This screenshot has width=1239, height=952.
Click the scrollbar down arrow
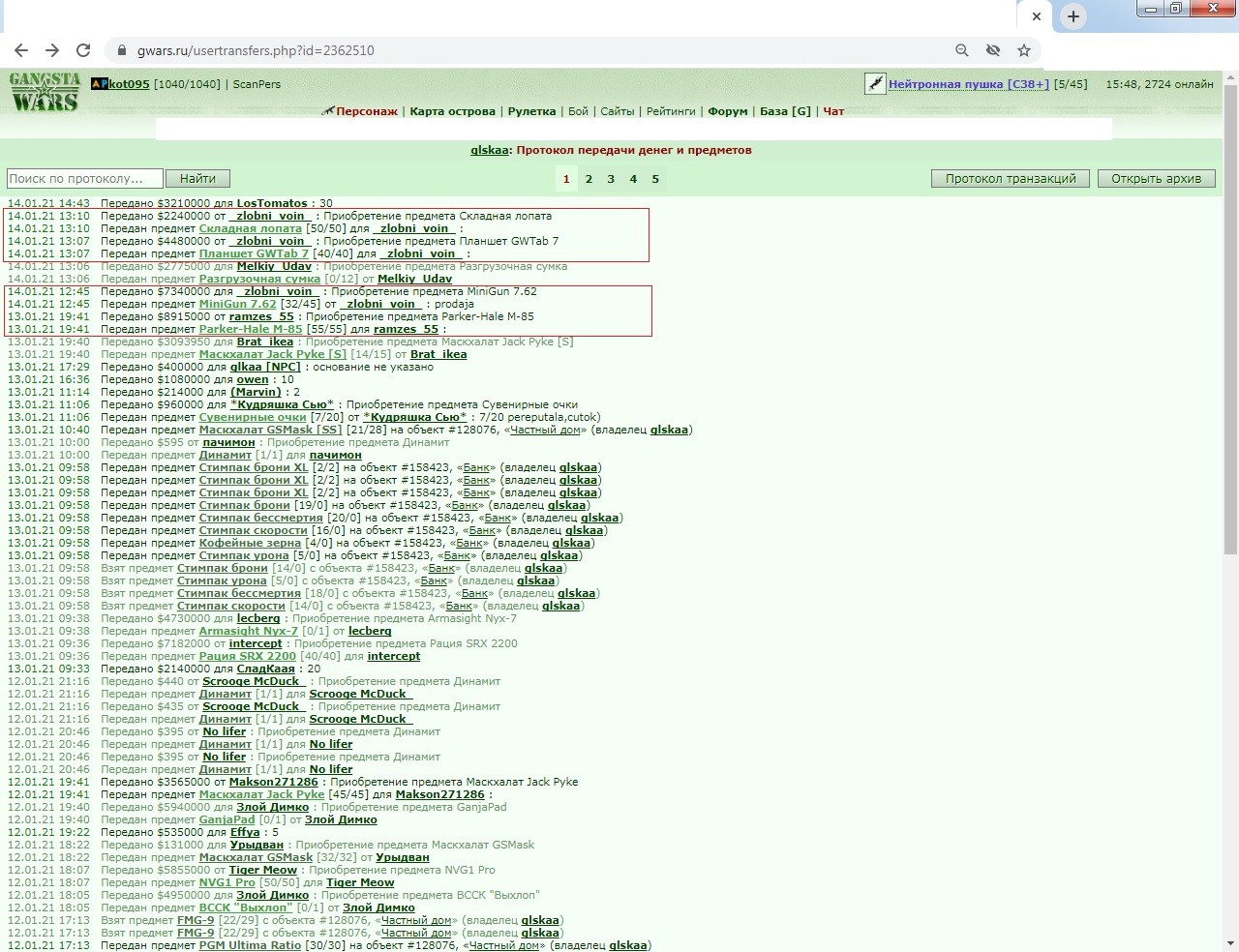pos(1230,943)
